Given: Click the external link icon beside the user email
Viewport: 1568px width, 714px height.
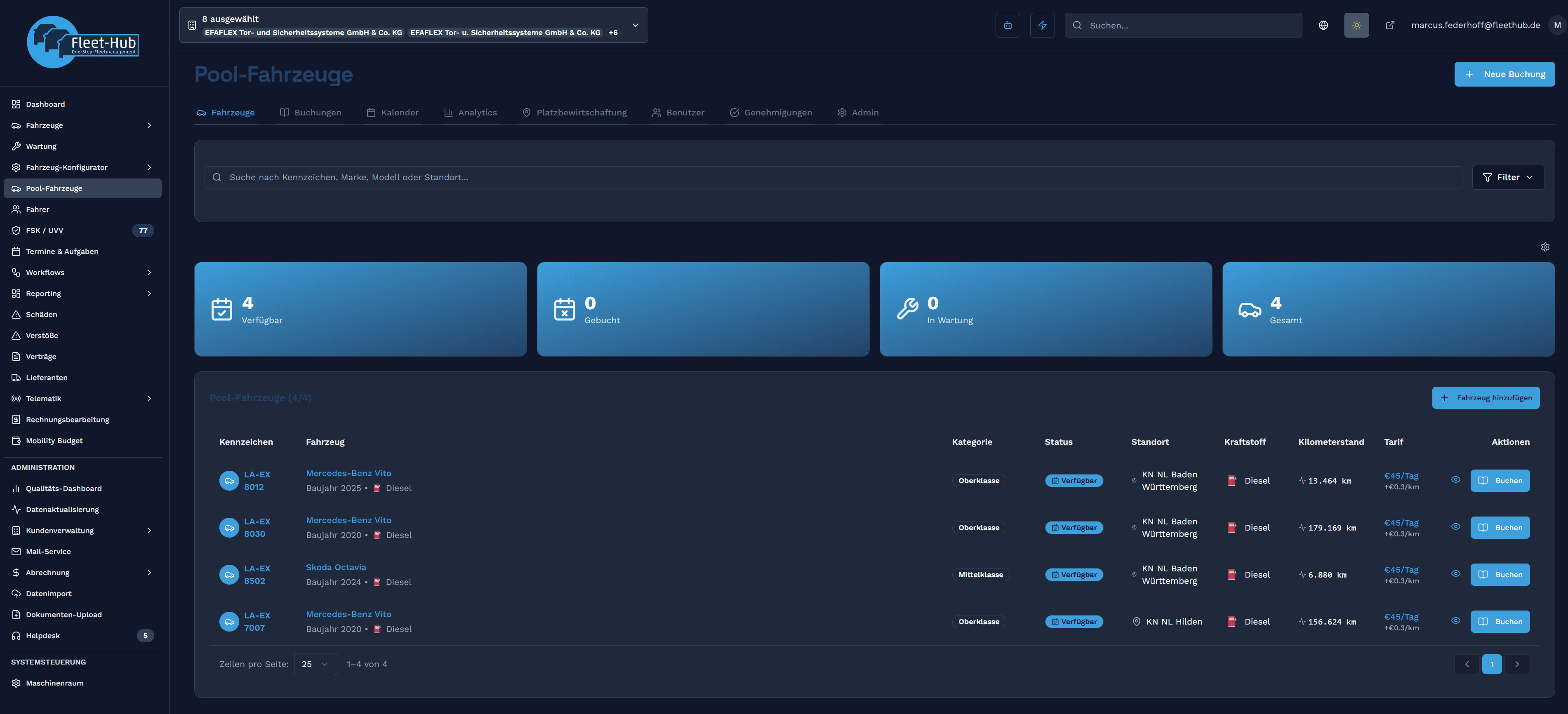Looking at the screenshot, I should click(1390, 25).
